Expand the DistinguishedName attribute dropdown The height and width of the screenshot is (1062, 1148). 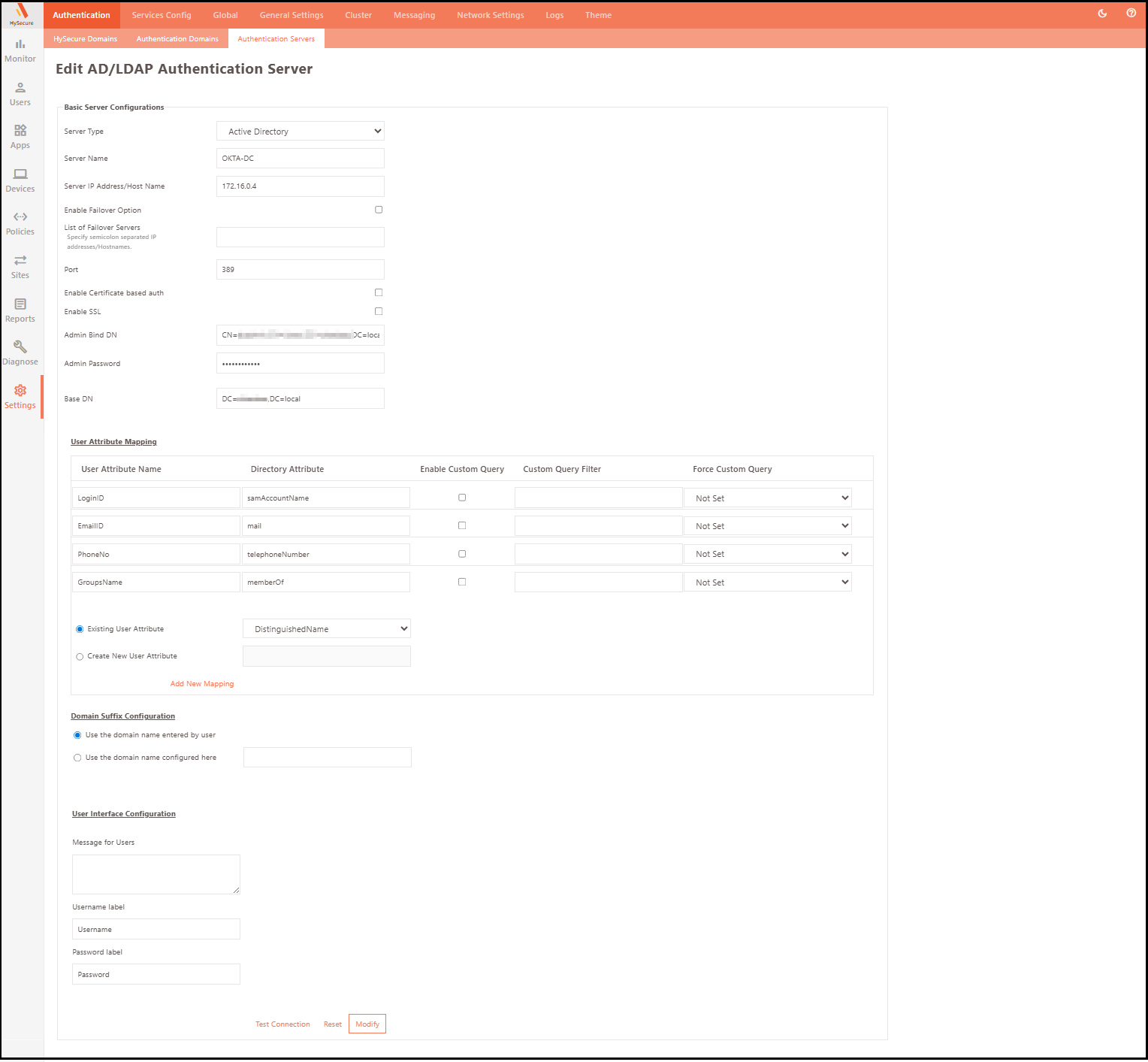[327, 629]
